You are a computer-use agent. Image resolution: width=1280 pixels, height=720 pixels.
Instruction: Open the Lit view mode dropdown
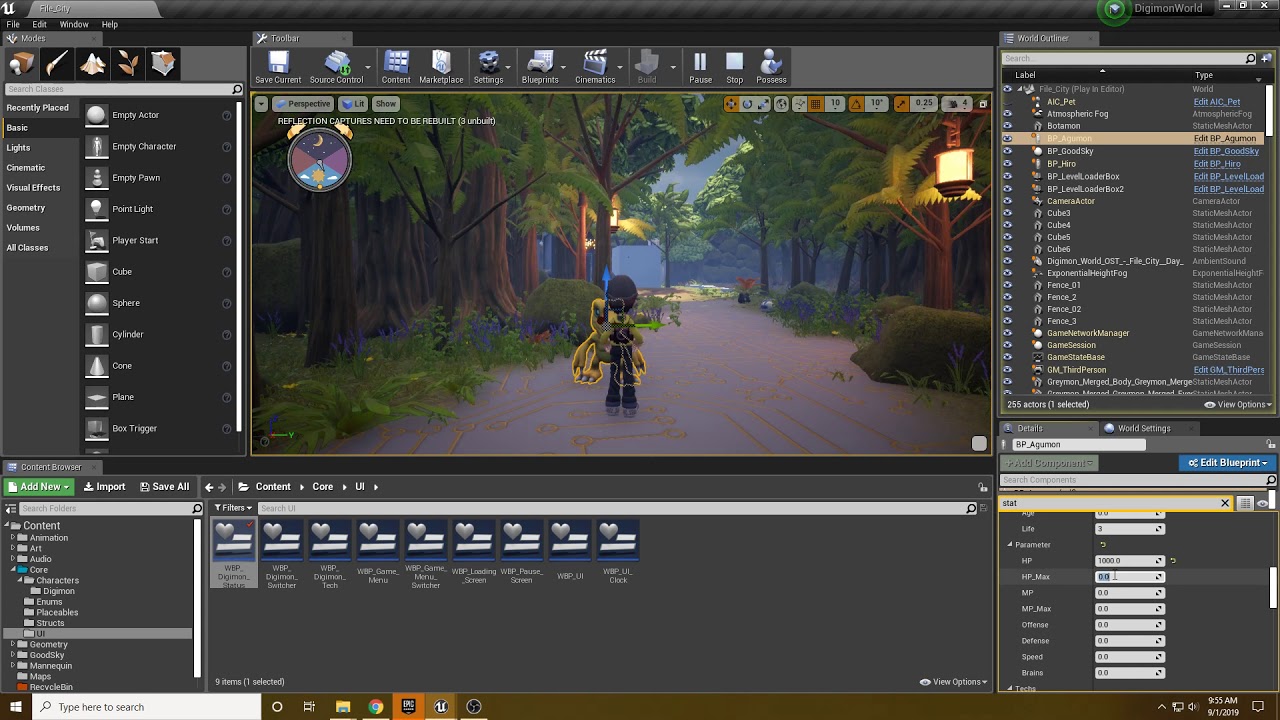(x=353, y=104)
